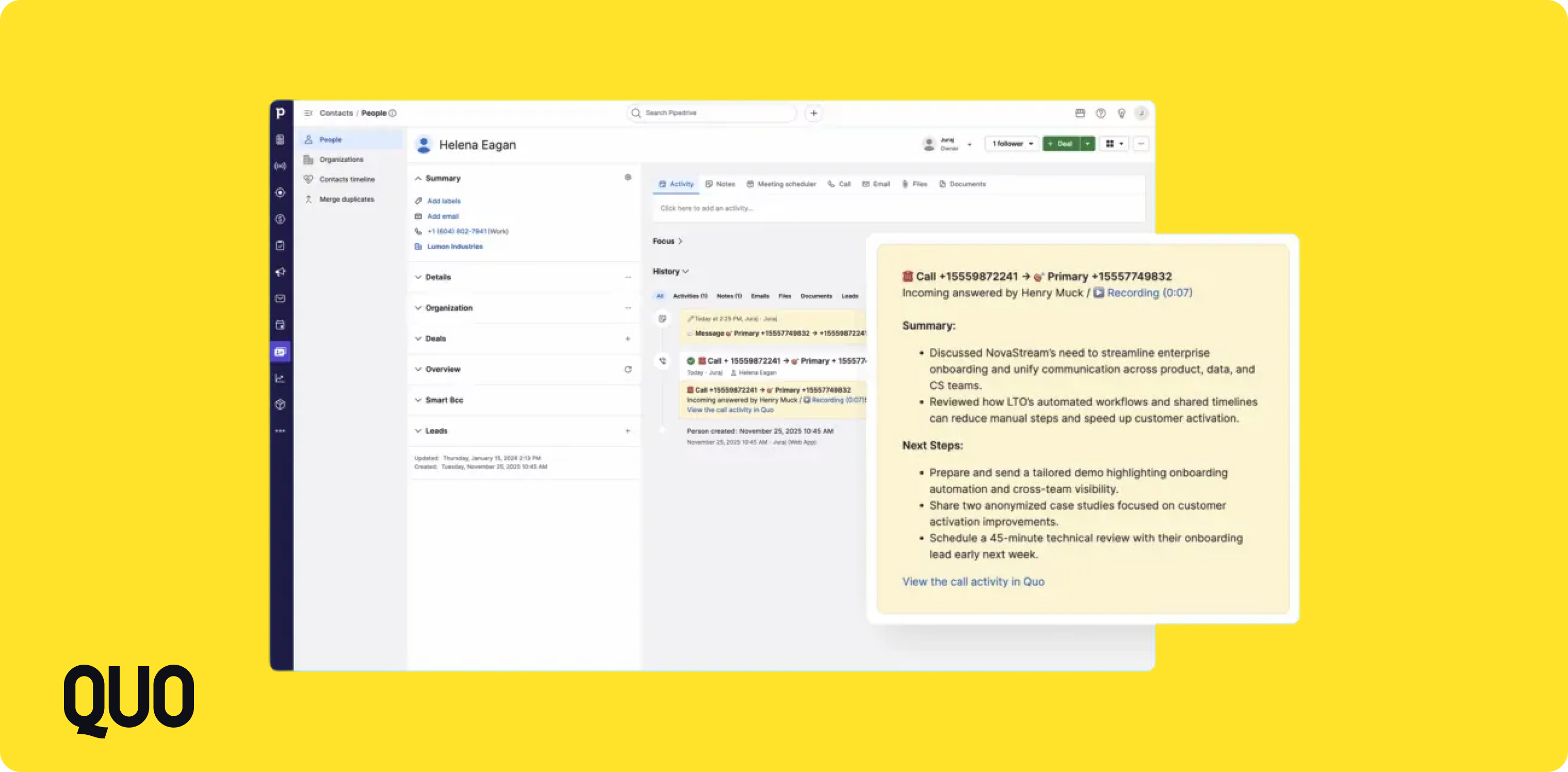Image resolution: width=1568 pixels, height=772 pixels.
Task: Open the Deal button dropdown arrow
Action: (1087, 143)
